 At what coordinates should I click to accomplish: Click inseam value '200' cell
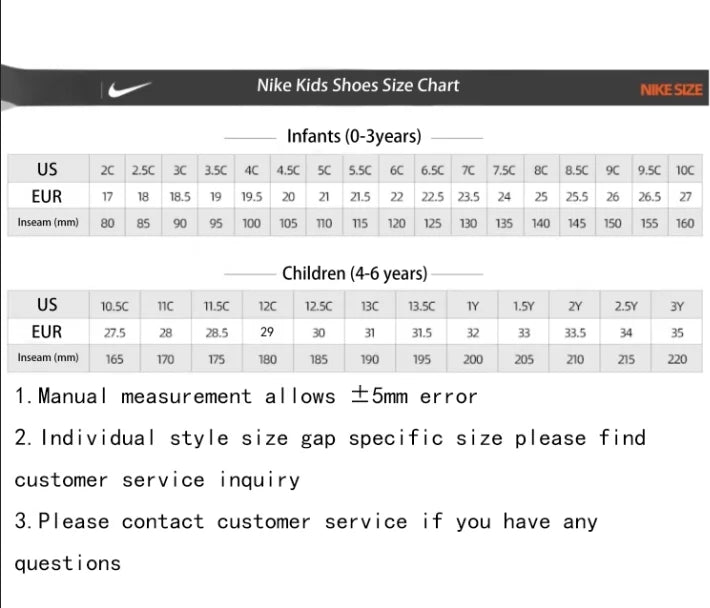click(x=472, y=359)
